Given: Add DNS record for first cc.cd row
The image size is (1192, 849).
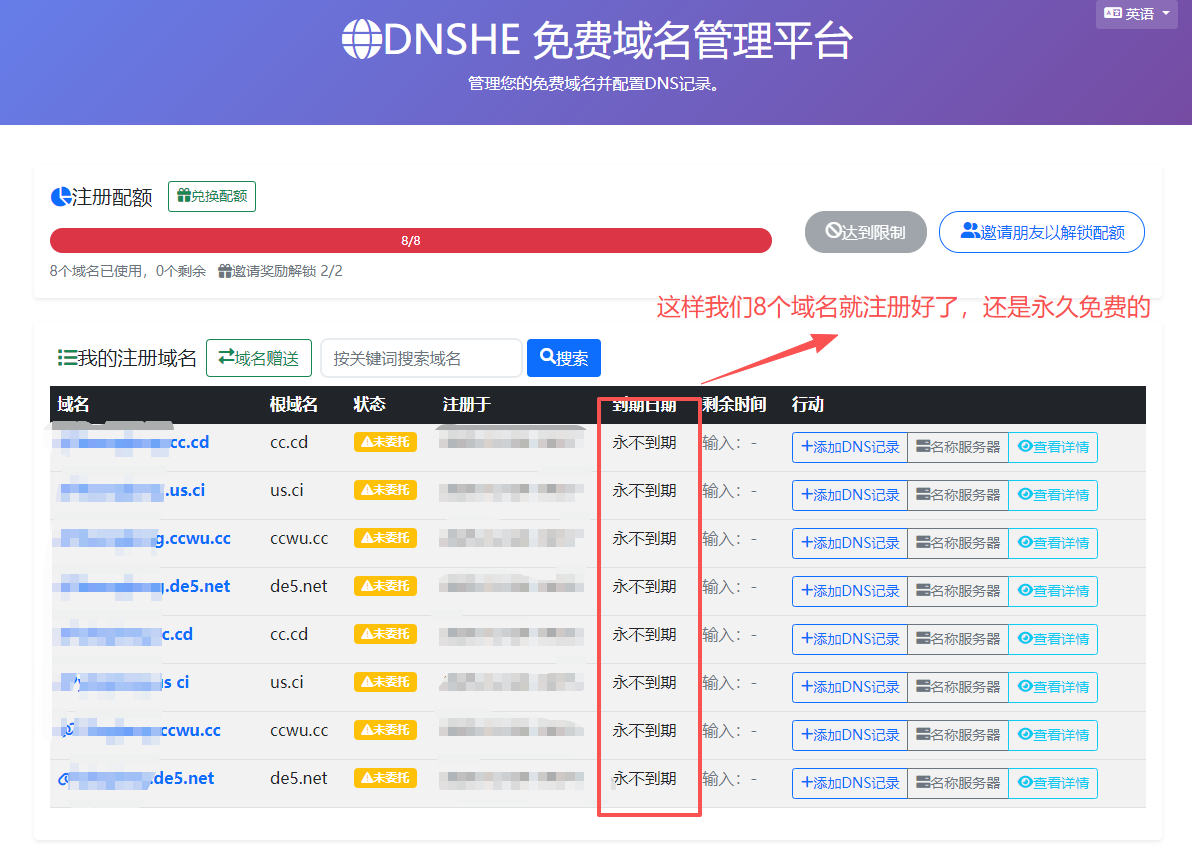Looking at the screenshot, I should [x=850, y=447].
